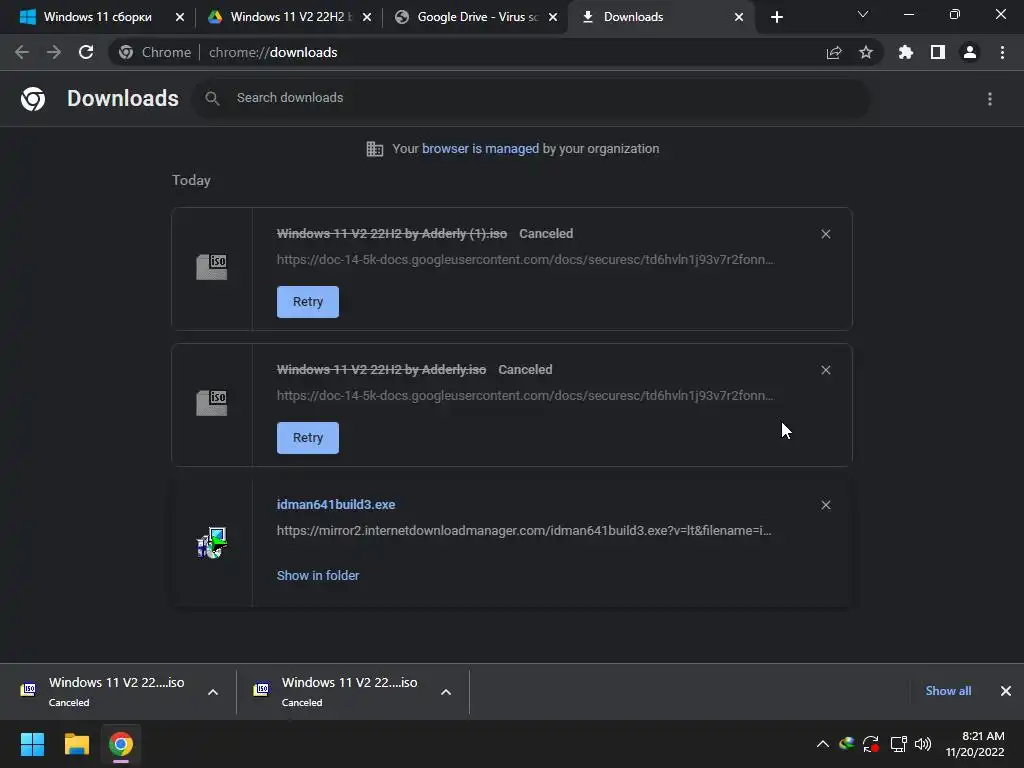Open a new tab with the plus button

tap(776, 17)
